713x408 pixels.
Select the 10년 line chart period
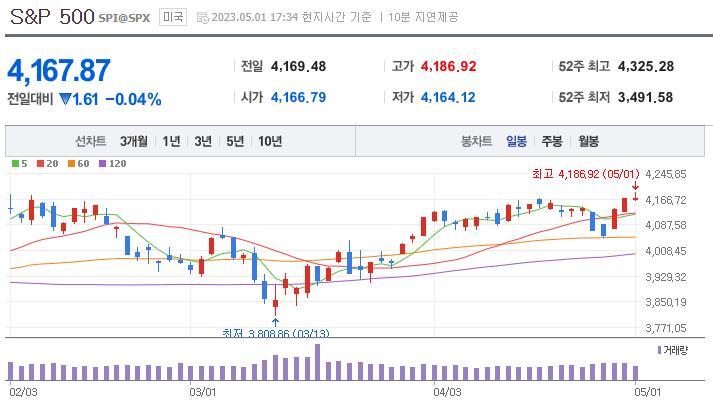pyautogui.click(x=270, y=141)
